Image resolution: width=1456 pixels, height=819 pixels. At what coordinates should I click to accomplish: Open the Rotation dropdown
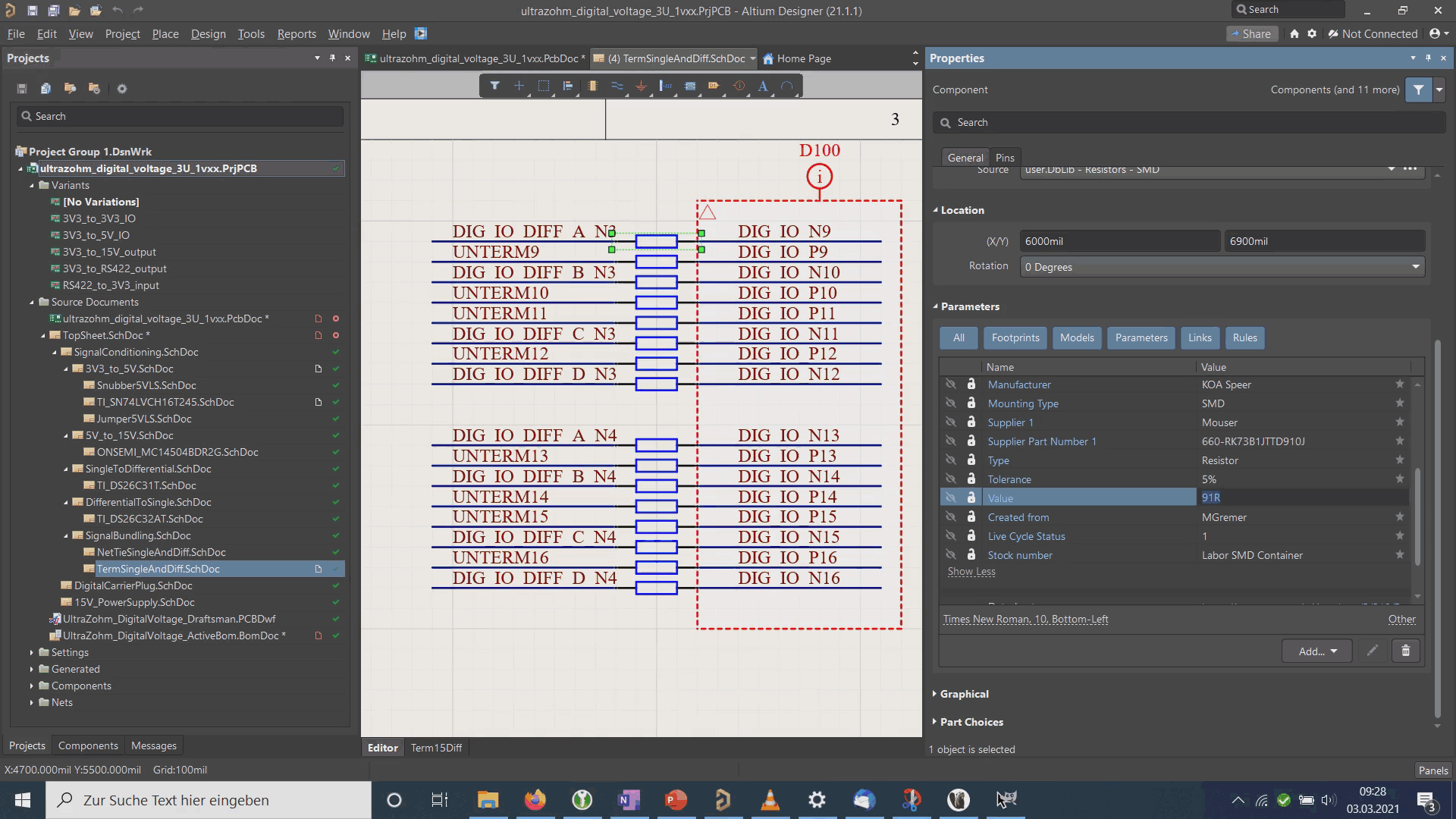click(1415, 267)
